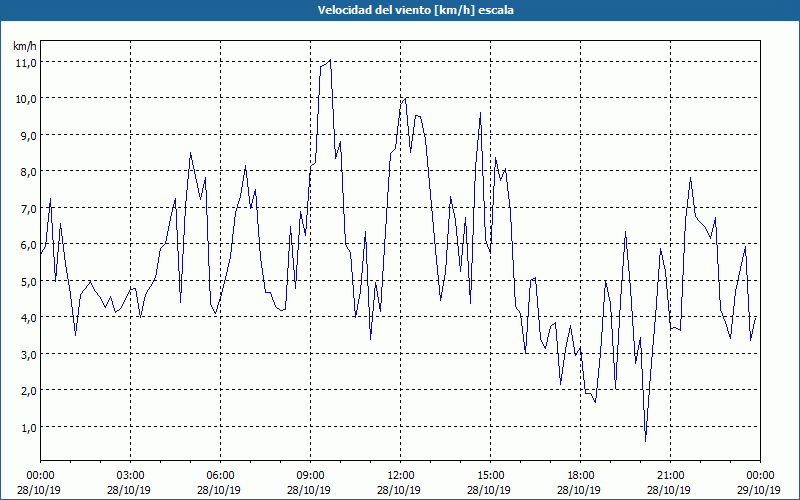
Task: Click the km/h unit label
Action: click(x=25, y=46)
